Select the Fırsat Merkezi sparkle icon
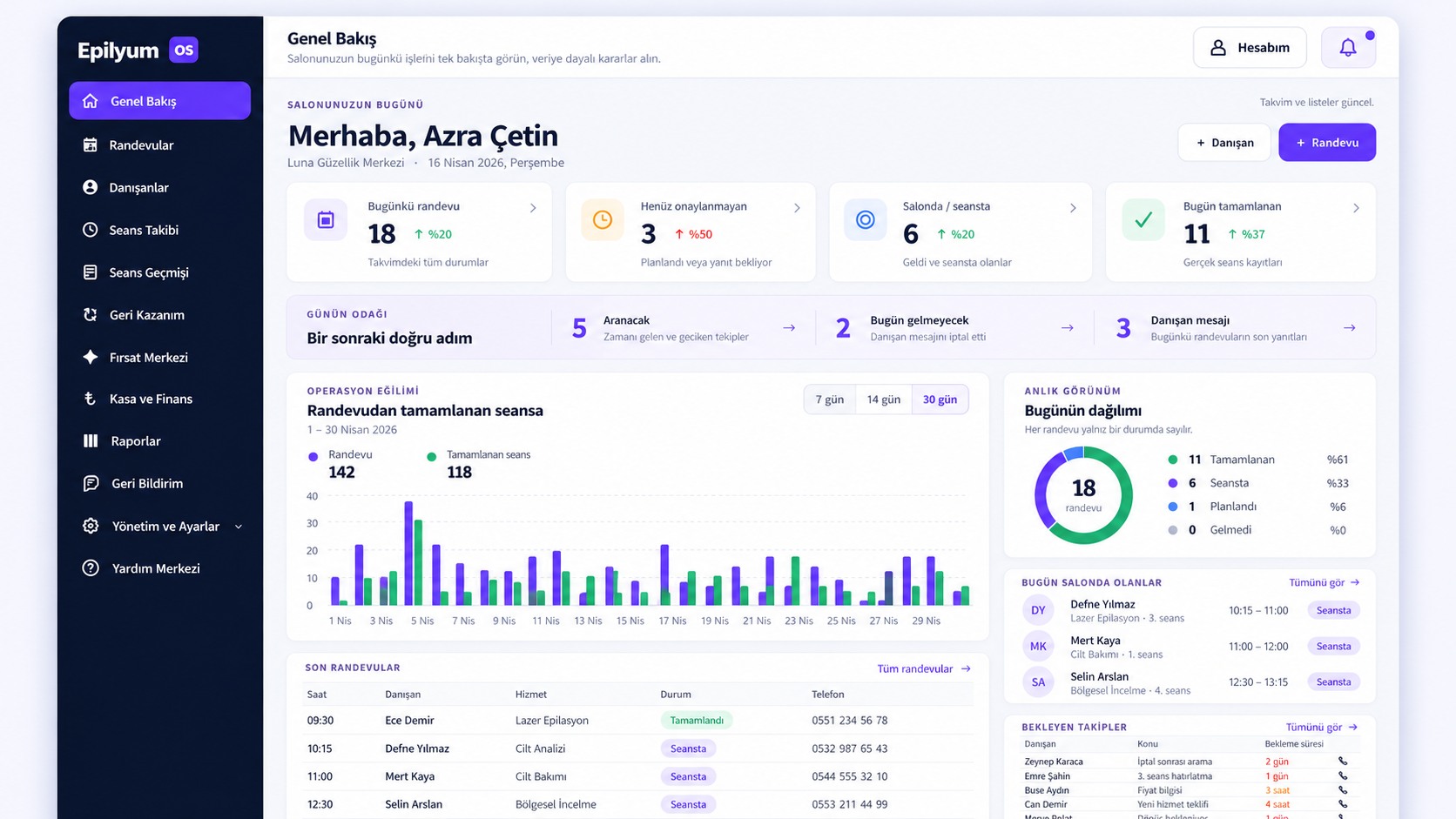Image resolution: width=1456 pixels, height=819 pixels. tap(90, 357)
